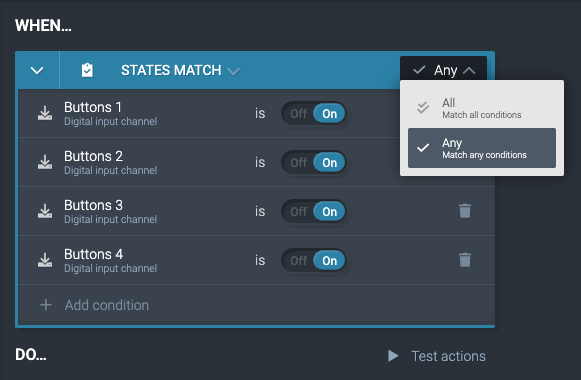581x380 pixels.
Task: Click the plus icon beside Add condition
Action: point(46,305)
